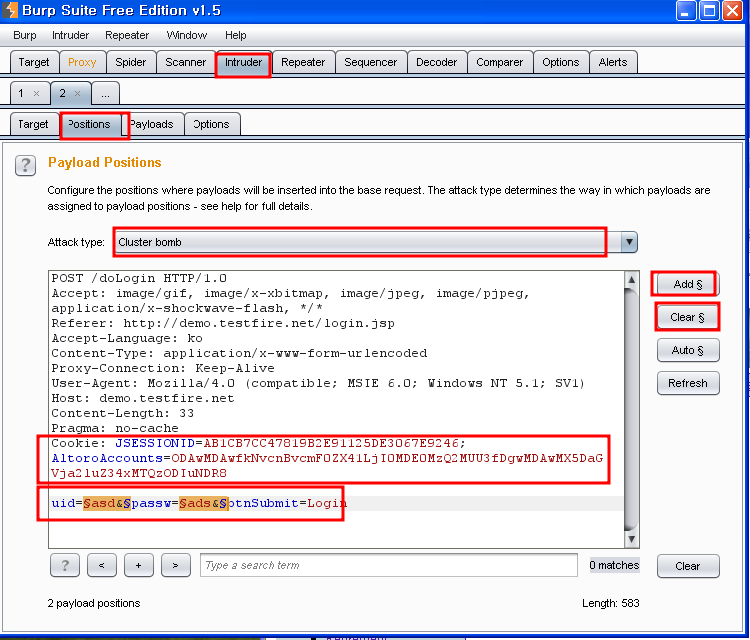The height and width of the screenshot is (640, 750).
Task: Open the Help menu
Action: (236, 35)
